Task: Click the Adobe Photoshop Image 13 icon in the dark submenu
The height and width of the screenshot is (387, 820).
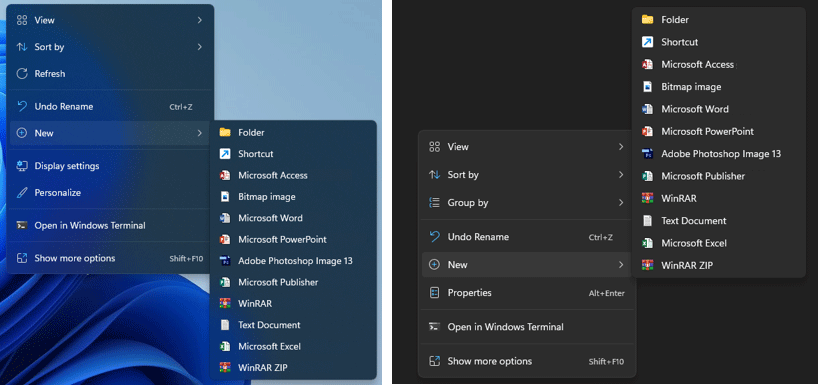Action: (647, 154)
